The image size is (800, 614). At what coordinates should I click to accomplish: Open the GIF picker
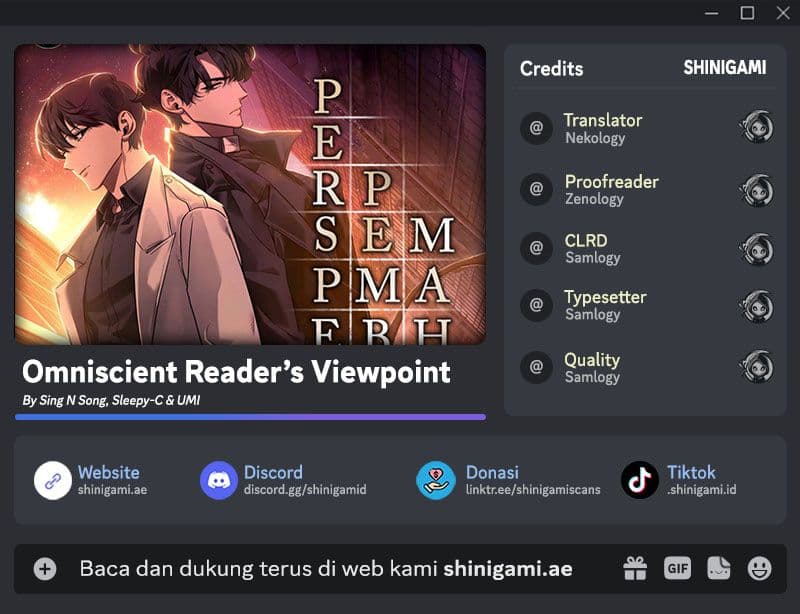677,569
